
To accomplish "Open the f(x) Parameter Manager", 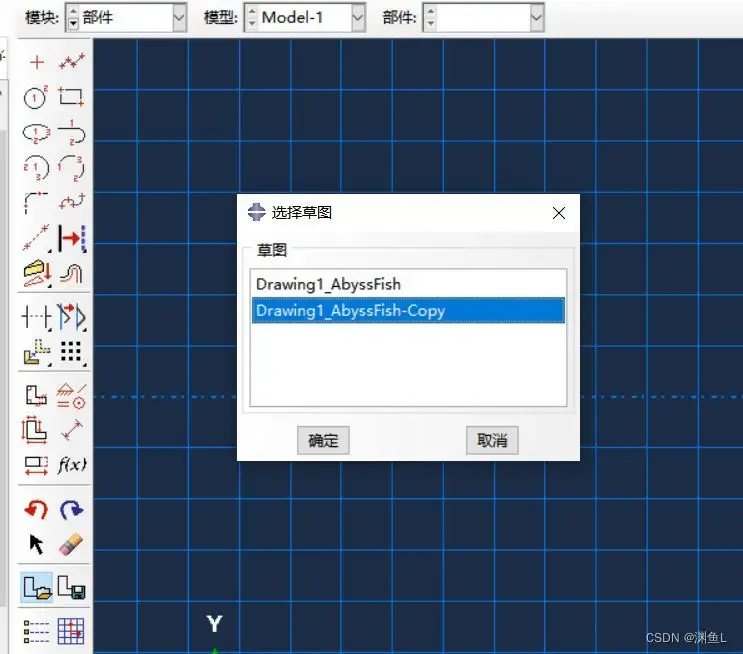I will [x=72, y=464].
